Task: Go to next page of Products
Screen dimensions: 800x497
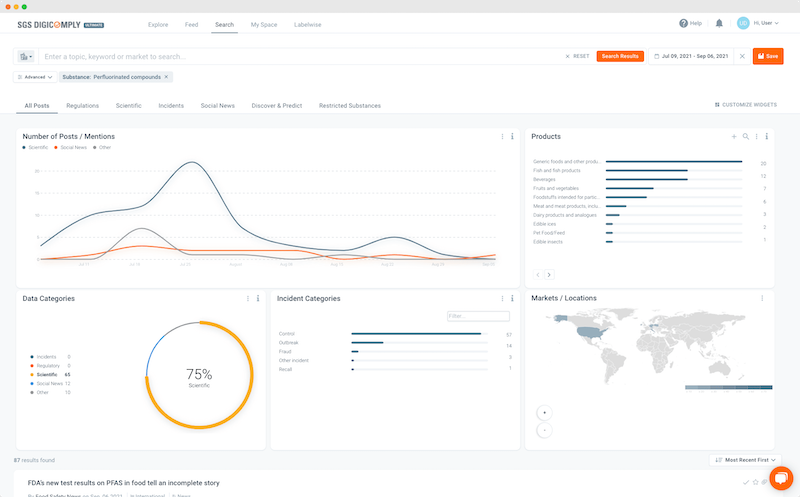Action: point(549,275)
